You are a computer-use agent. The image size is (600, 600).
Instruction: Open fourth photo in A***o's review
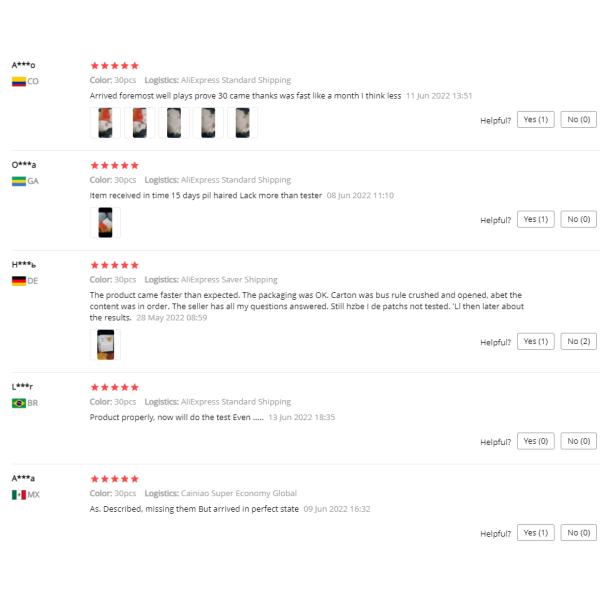208,123
